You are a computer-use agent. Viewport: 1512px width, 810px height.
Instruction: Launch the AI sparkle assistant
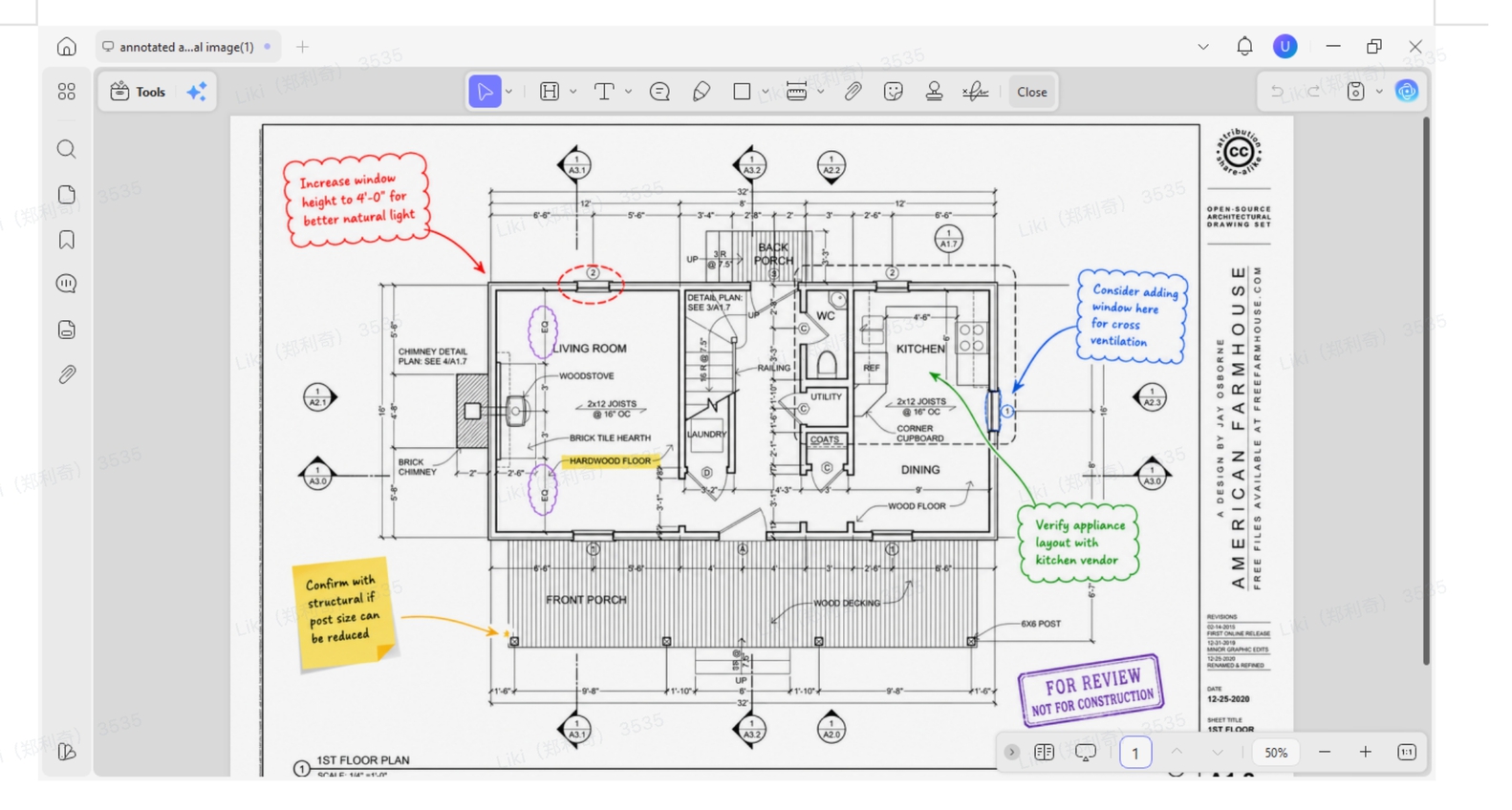[x=197, y=92]
